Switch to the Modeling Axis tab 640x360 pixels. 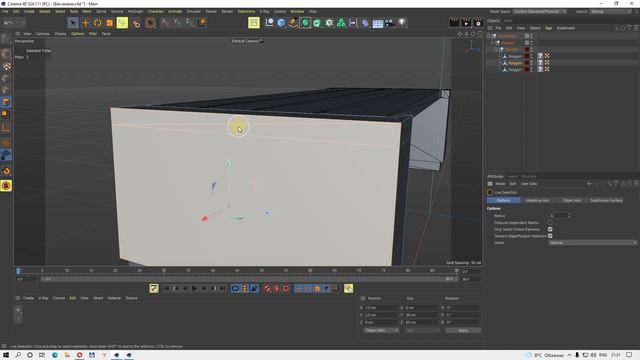[x=538, y=200]
